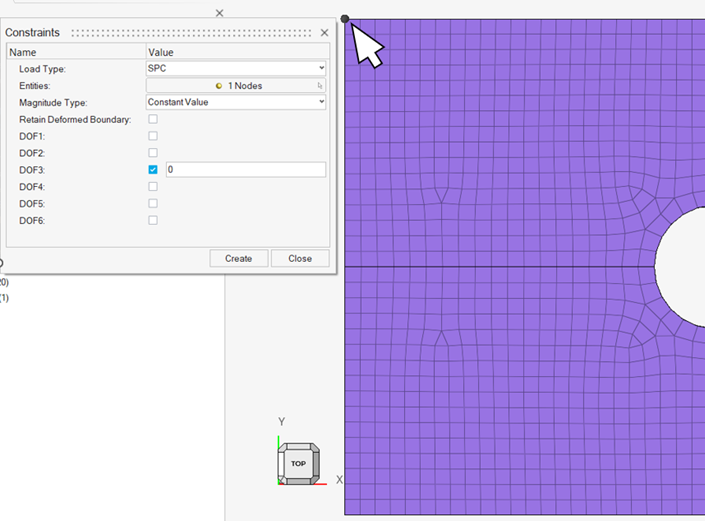
Task: Toggle the Retain Deformed Boundary checkbox
Action: pyautogui.click(x=153, y=119)
